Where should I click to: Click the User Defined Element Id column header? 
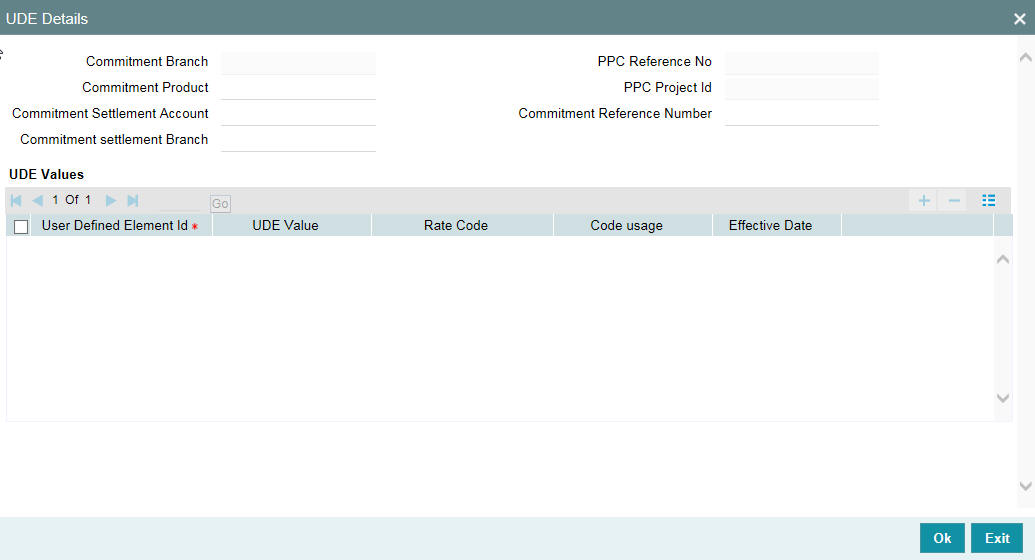tap(121, 225)
